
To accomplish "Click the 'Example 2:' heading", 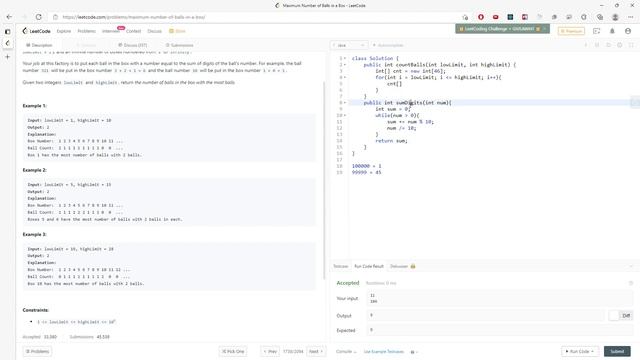I will pyautogui.click(x=35, y=170).
